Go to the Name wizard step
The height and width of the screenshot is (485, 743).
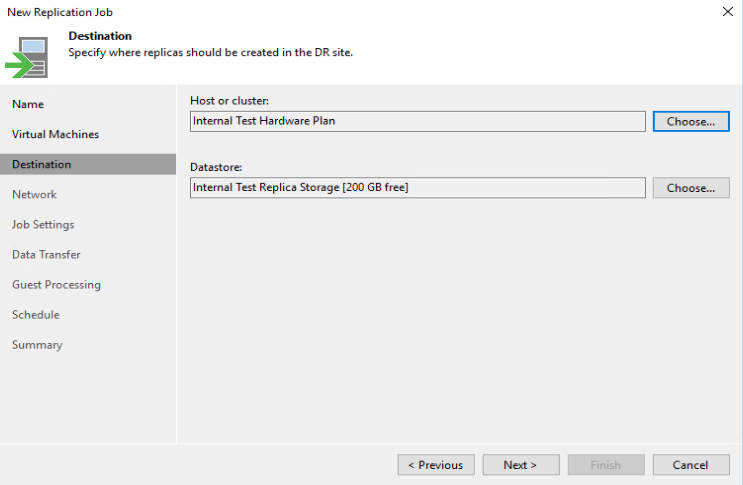[28, 104]
